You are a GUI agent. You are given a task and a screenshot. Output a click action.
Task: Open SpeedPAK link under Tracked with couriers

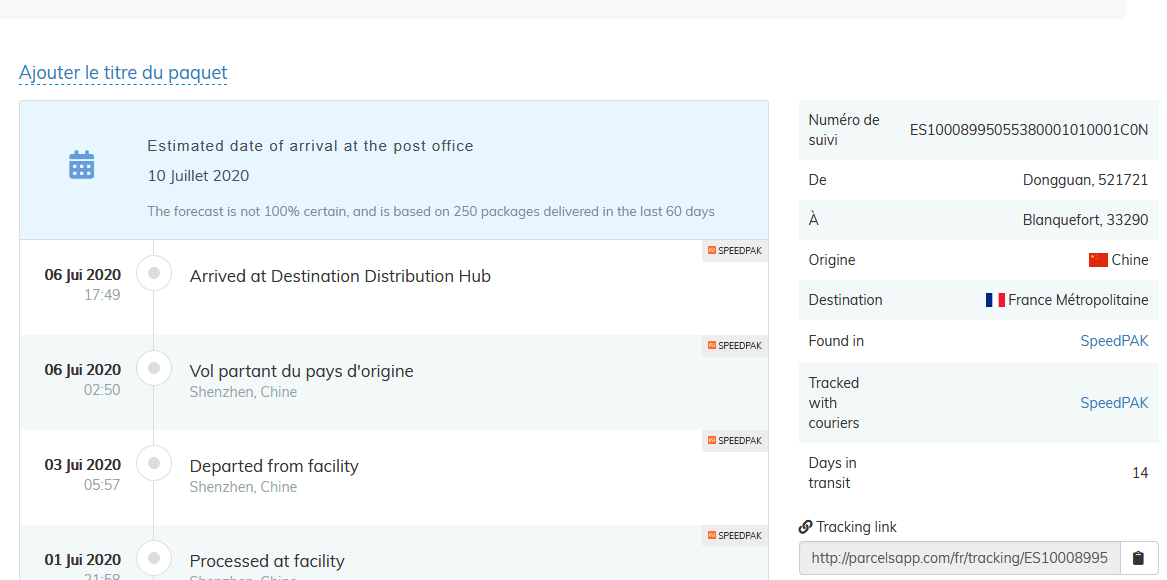1114,403
